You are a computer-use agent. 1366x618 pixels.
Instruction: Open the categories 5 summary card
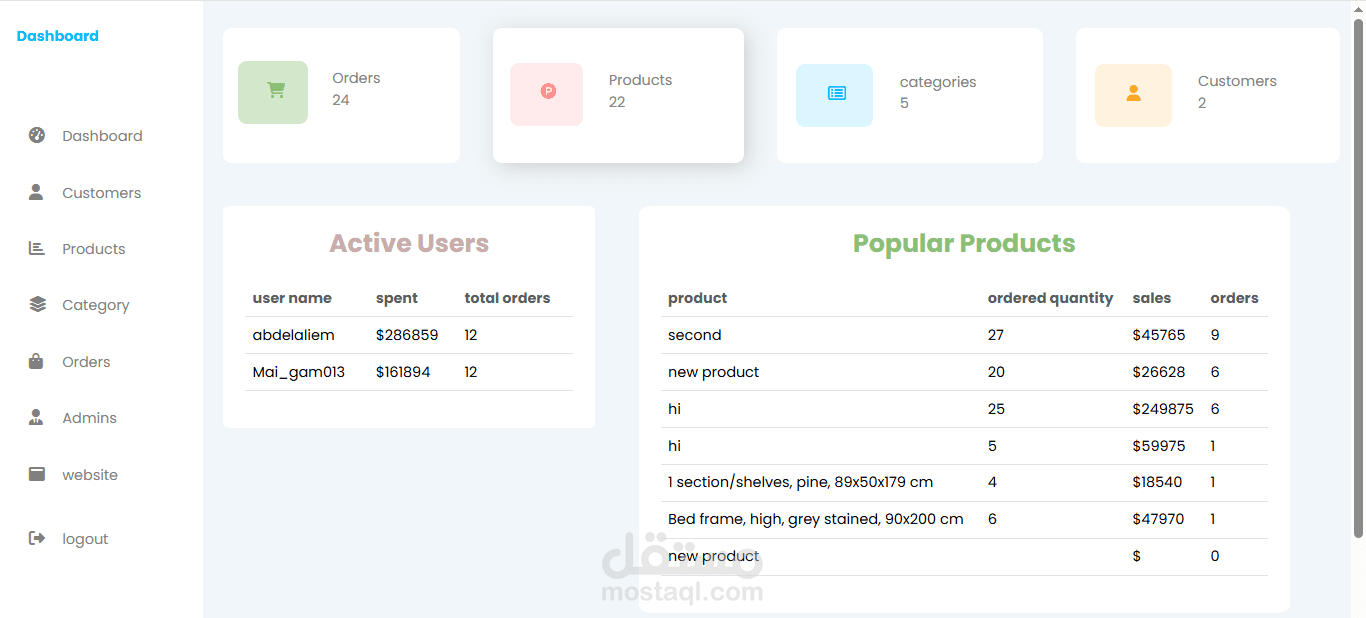tap(910, 95)
